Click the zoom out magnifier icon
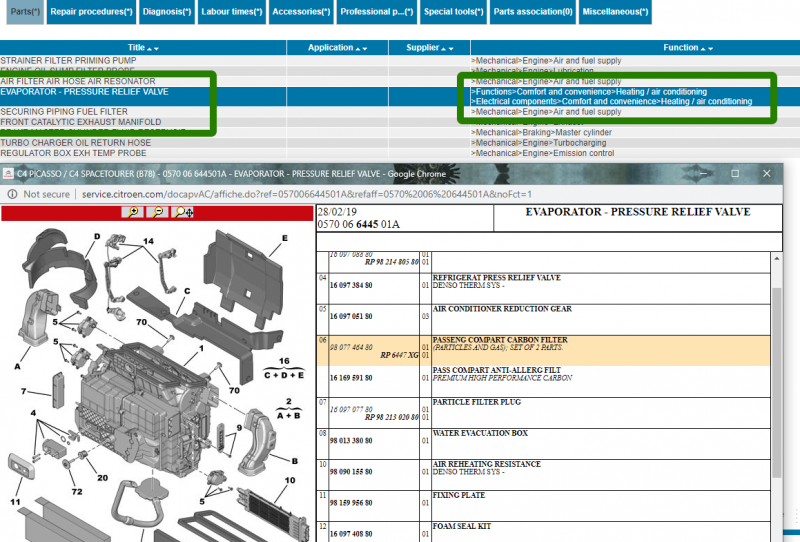Image resolution: width=800 pixels, height=542 pixels. click(x=158, y=212)
